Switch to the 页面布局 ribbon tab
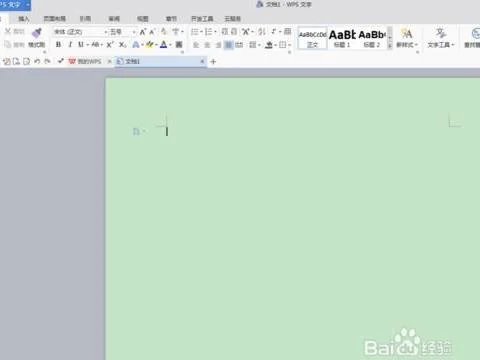 pos(55,19)
